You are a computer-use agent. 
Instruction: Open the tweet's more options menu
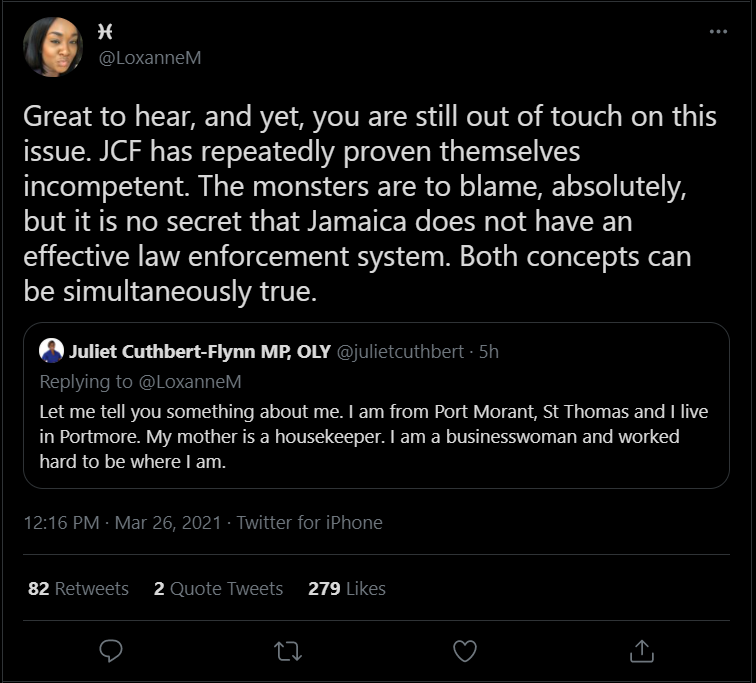tap(718, 32)
